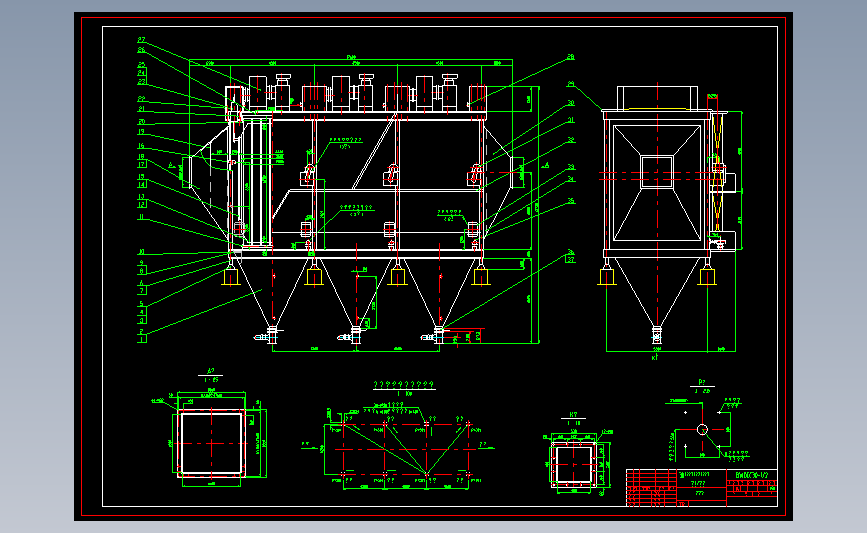Select the large square flange detail view
The image size is (867, 533).
211,443
